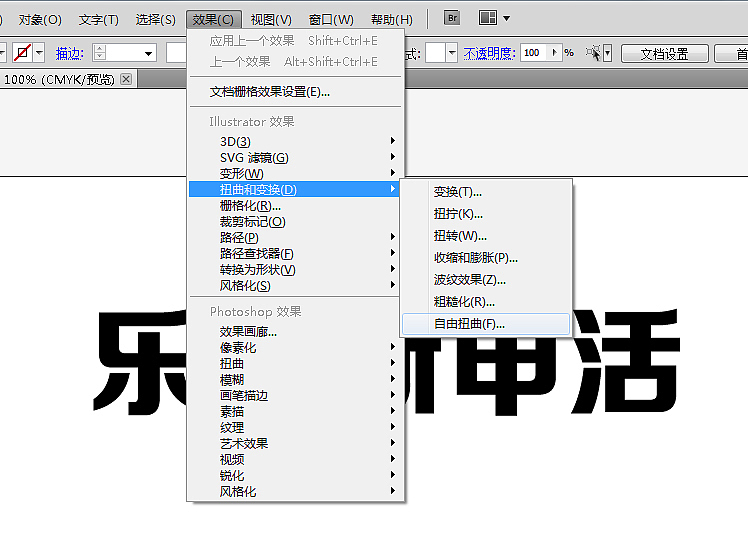
Task: Open Adobe Bridge with the Br icon
Action: click(x=452, y=18)
